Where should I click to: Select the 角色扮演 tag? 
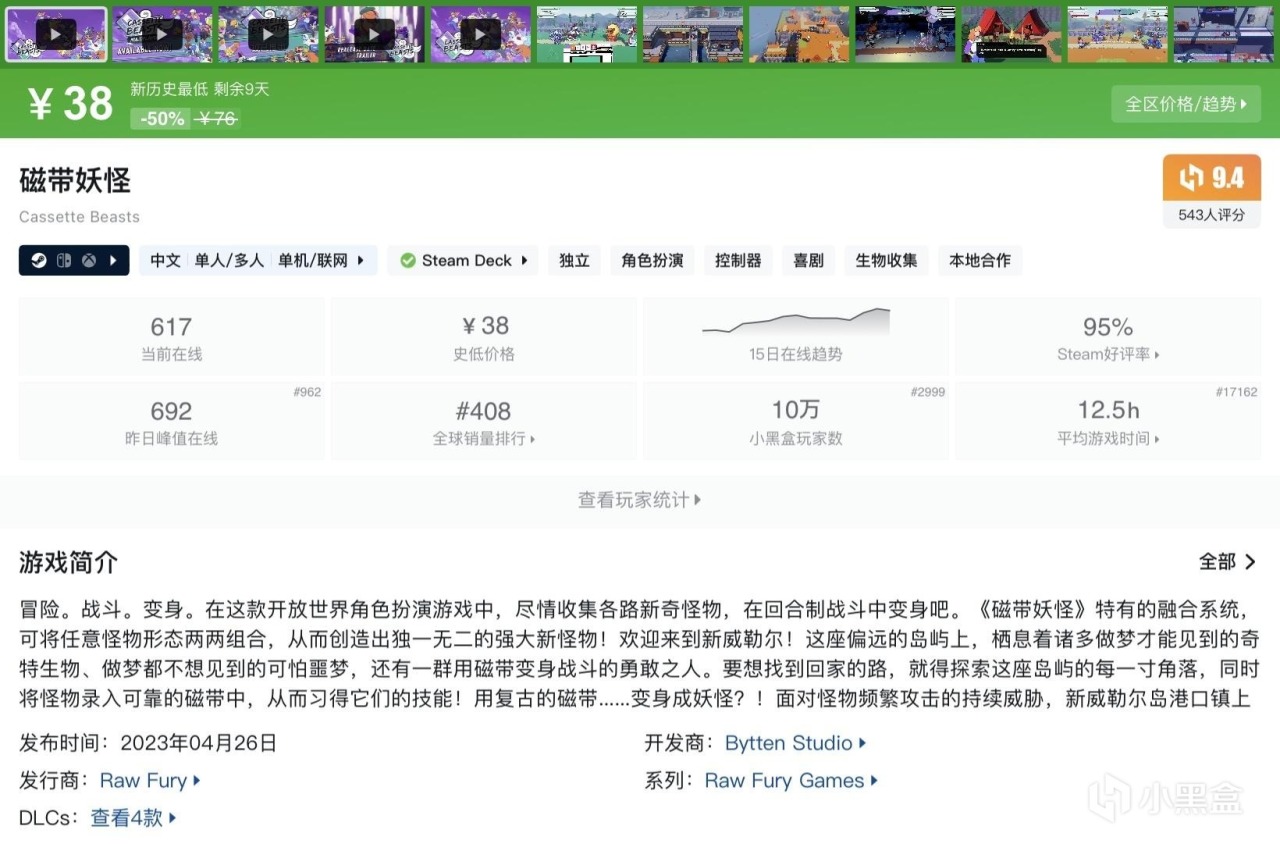[x=652, y=261]
